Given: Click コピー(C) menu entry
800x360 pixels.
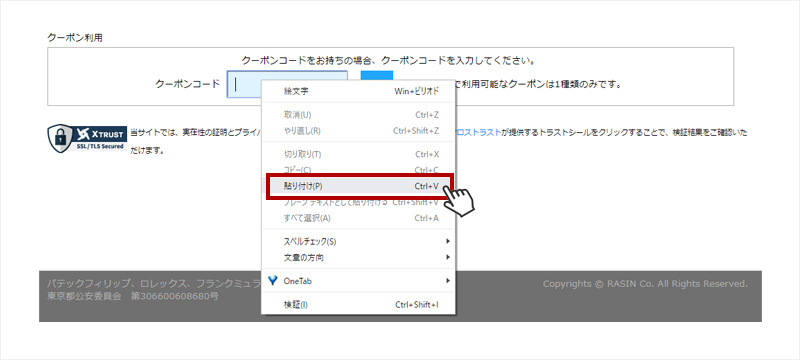Looking at the screenshot, I should pyautogui.click(x=358, y=170).
